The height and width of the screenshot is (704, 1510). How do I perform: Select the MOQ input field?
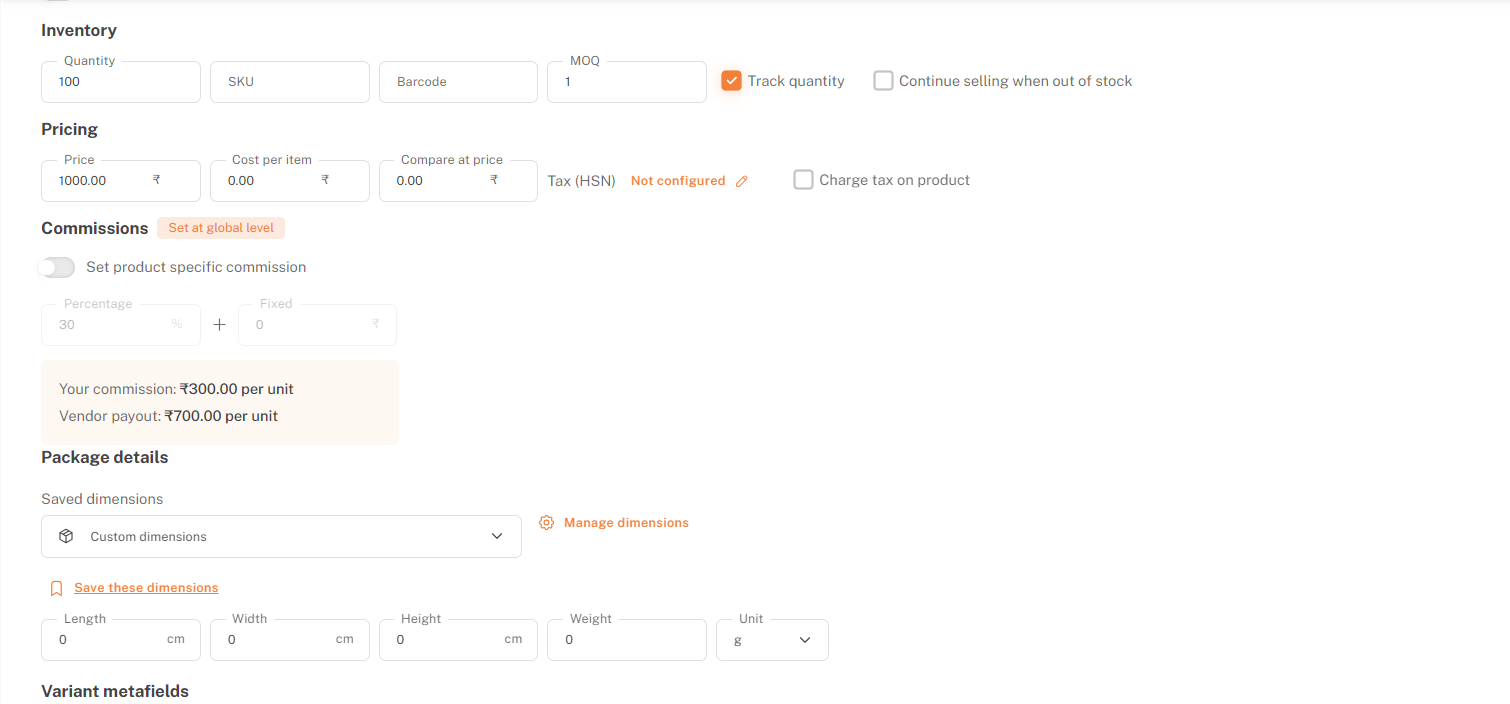click(627, 82)
